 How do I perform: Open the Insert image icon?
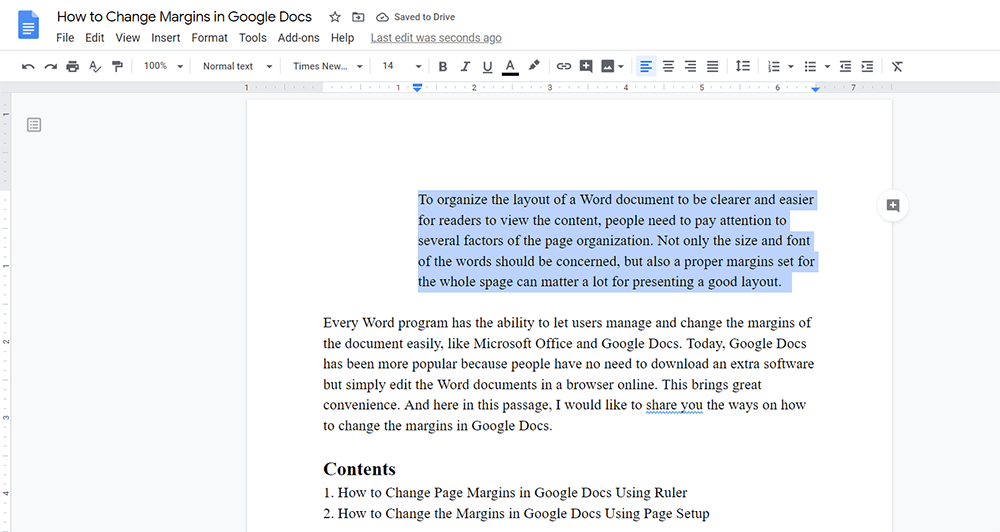tap(608, 66)
